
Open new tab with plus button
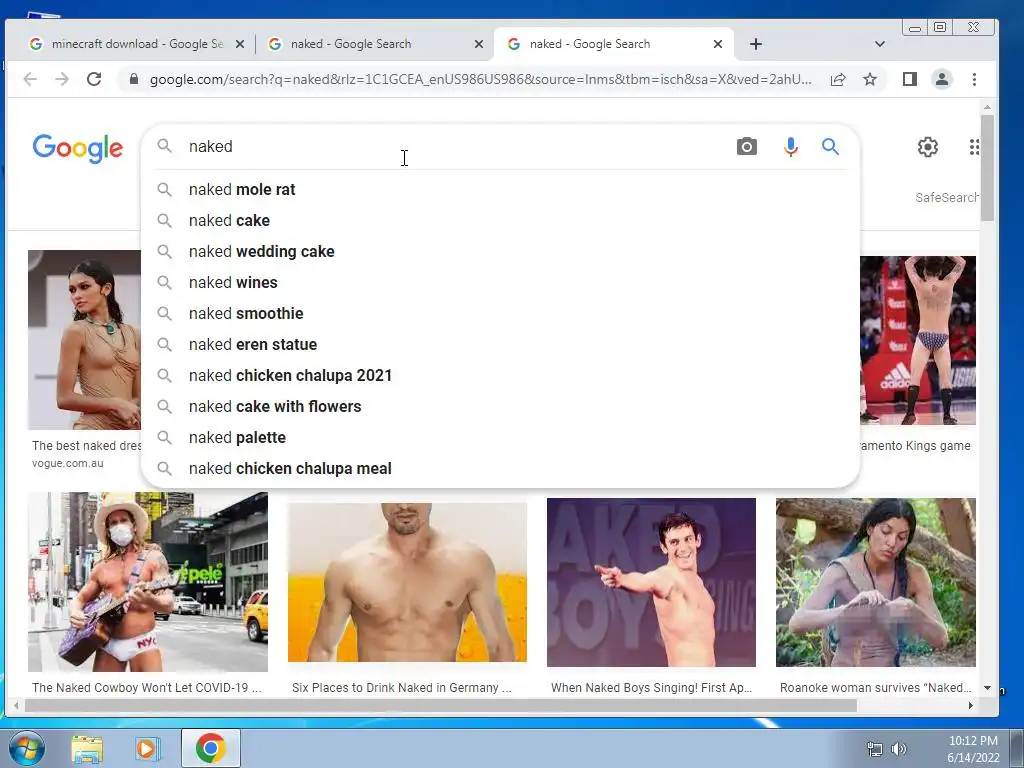756,44
